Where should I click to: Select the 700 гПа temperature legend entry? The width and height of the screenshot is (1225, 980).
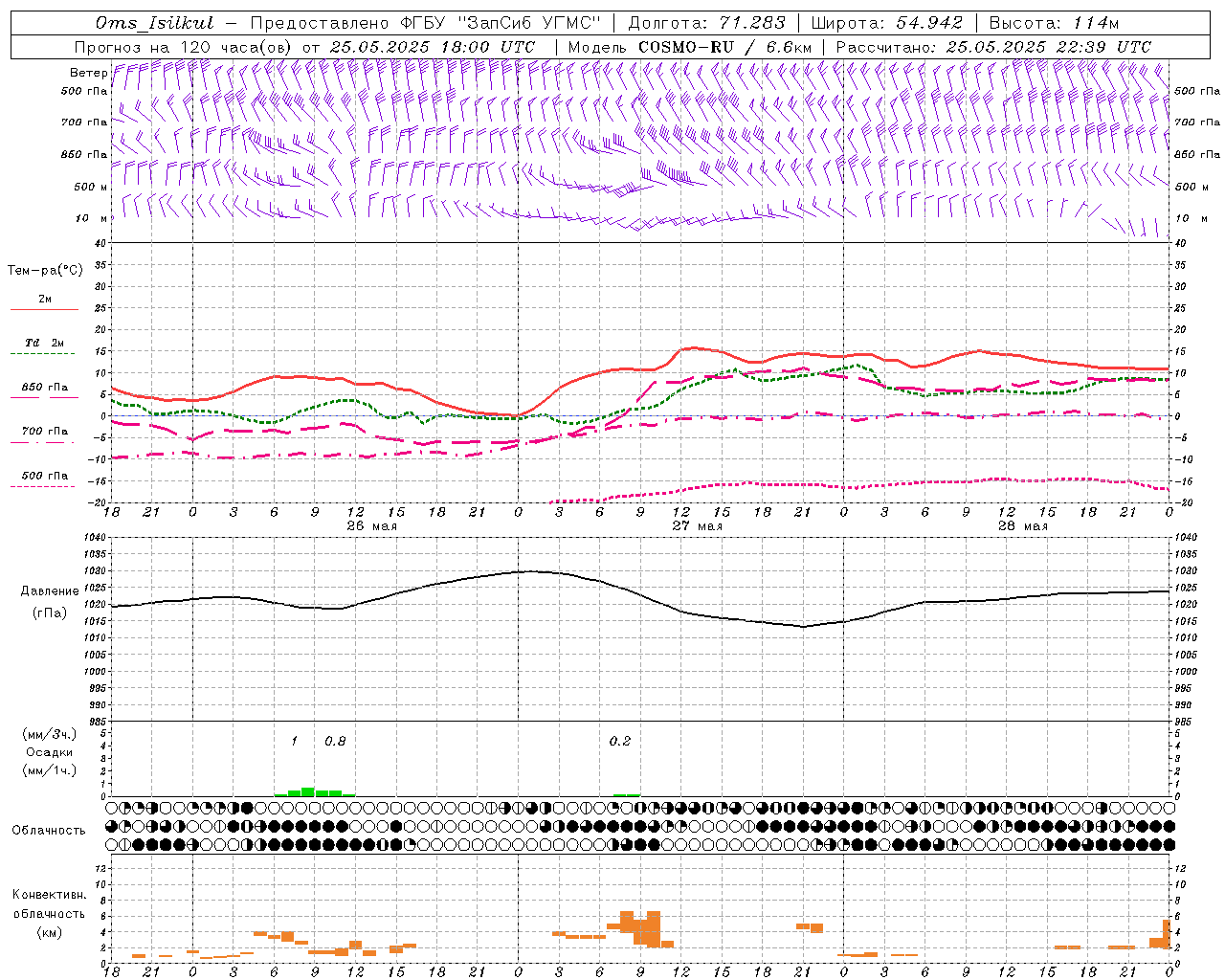[45, 431]
